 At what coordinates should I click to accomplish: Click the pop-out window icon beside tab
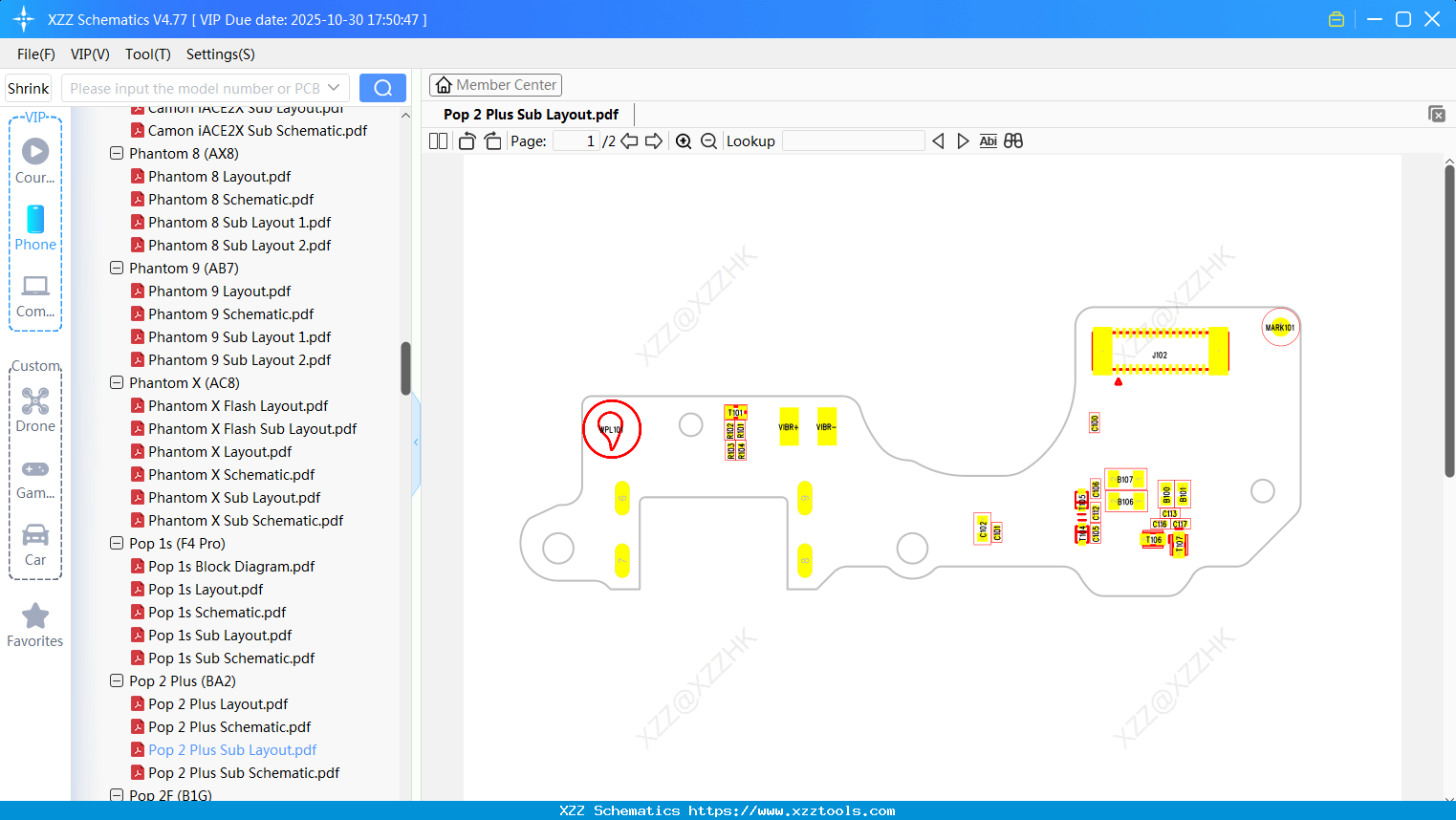[x=1437, y=114]
